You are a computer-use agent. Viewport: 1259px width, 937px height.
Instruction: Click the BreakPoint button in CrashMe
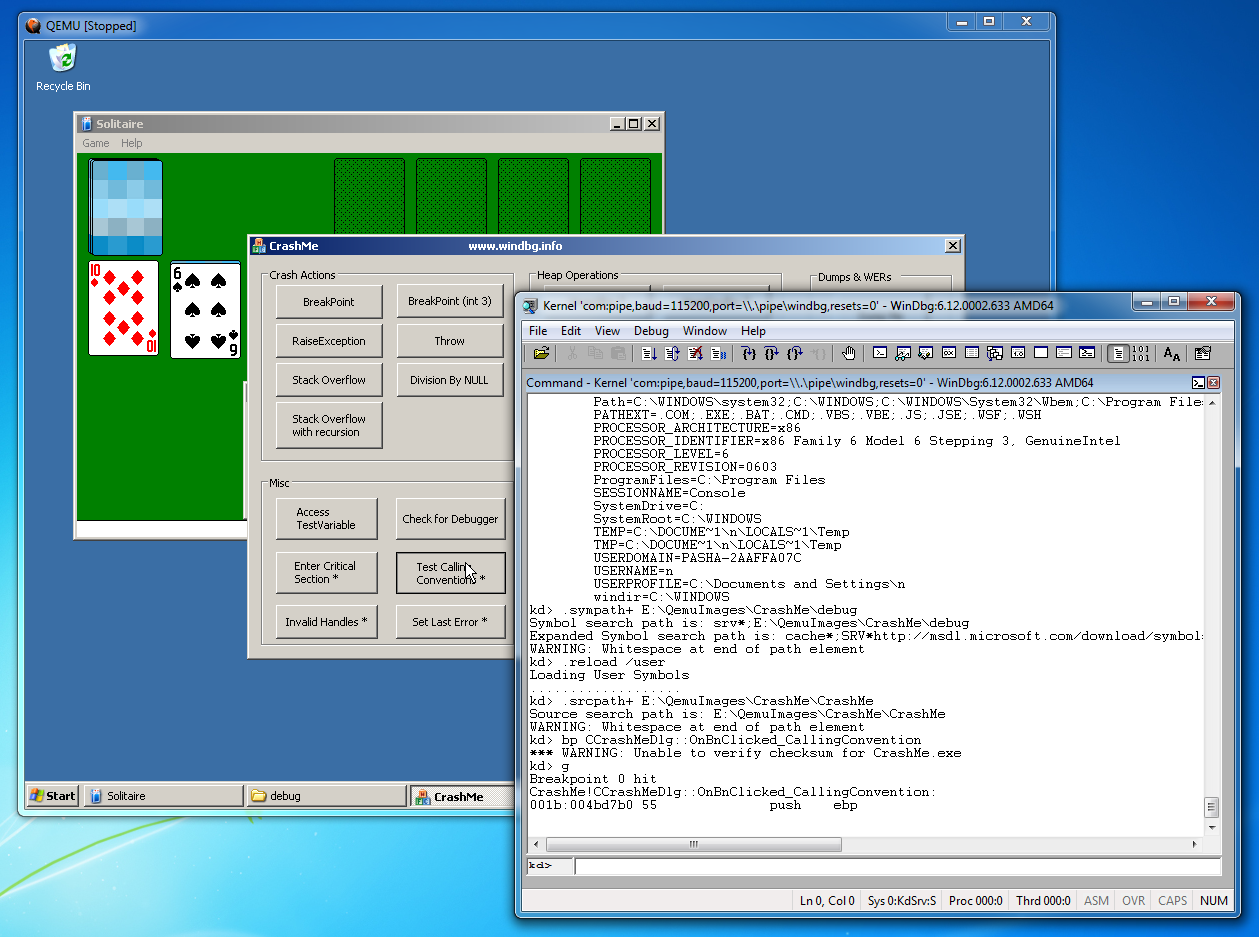[329, 301]
